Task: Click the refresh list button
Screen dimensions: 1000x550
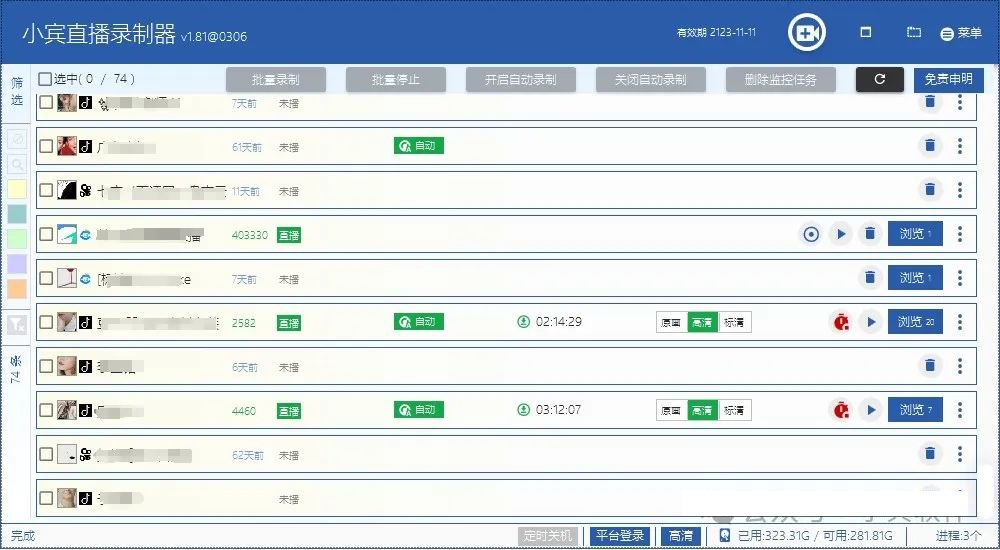Action: [x=879, y=80]
